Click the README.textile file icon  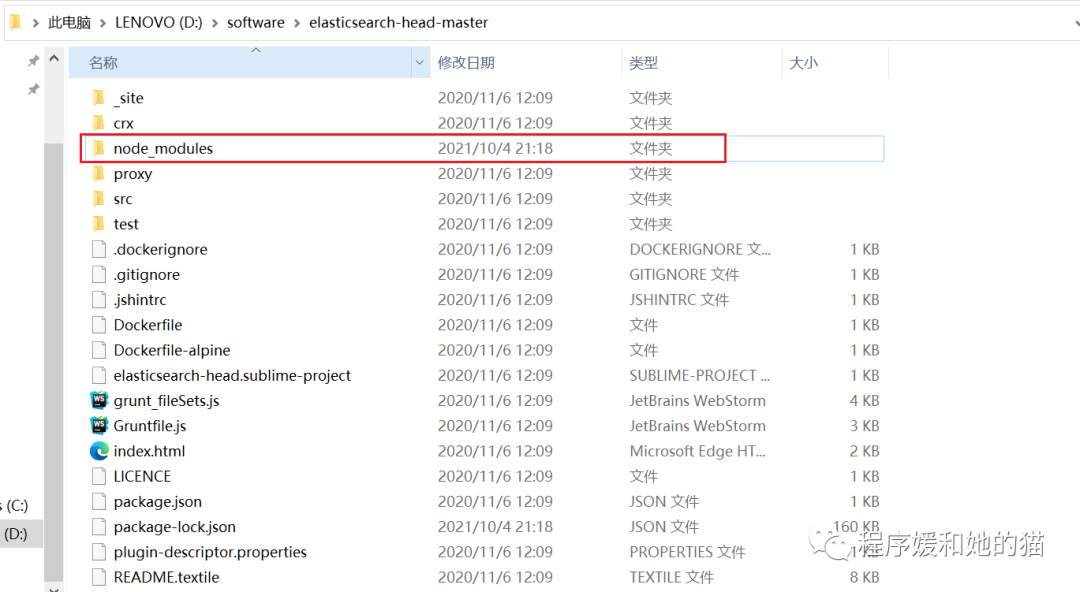(x=99, y=578)
